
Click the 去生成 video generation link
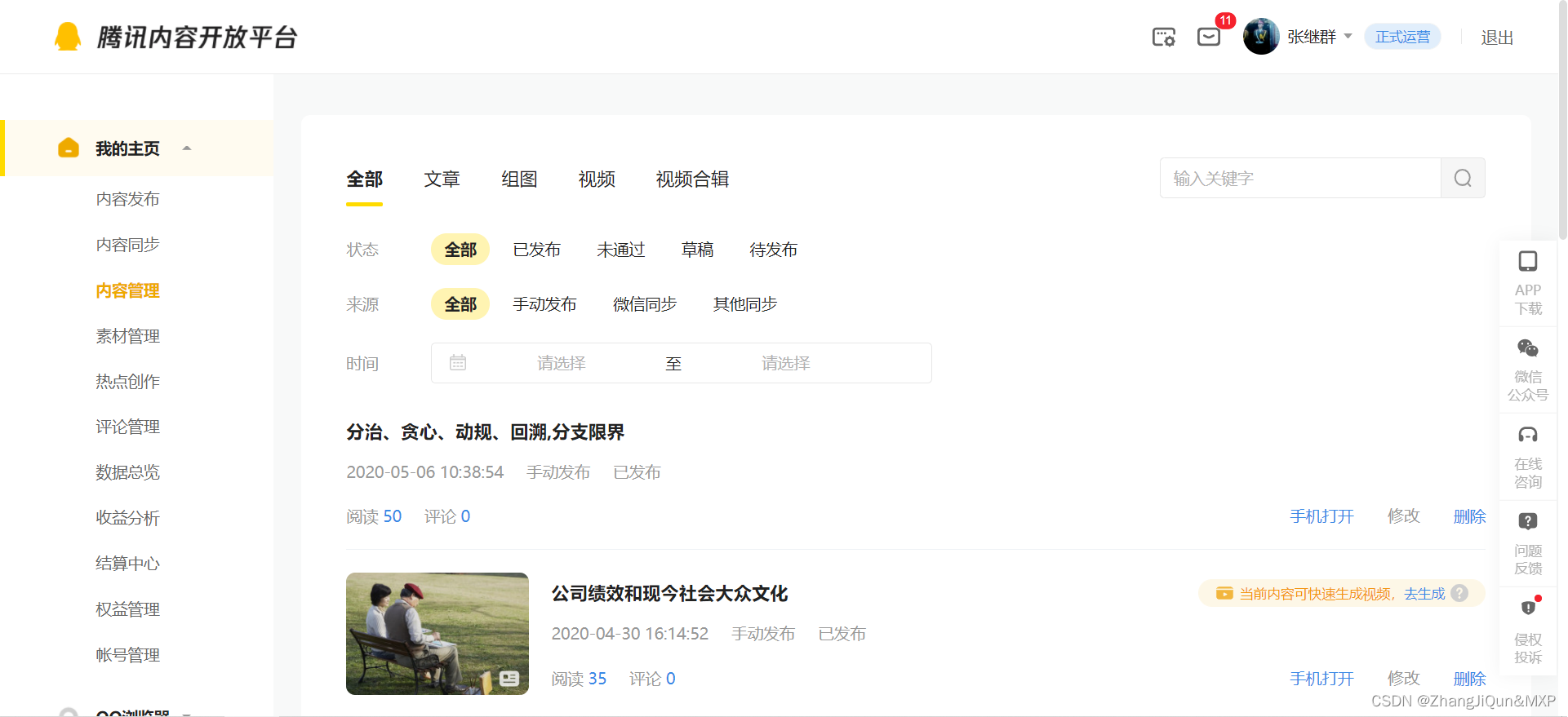coord(1424,594)
